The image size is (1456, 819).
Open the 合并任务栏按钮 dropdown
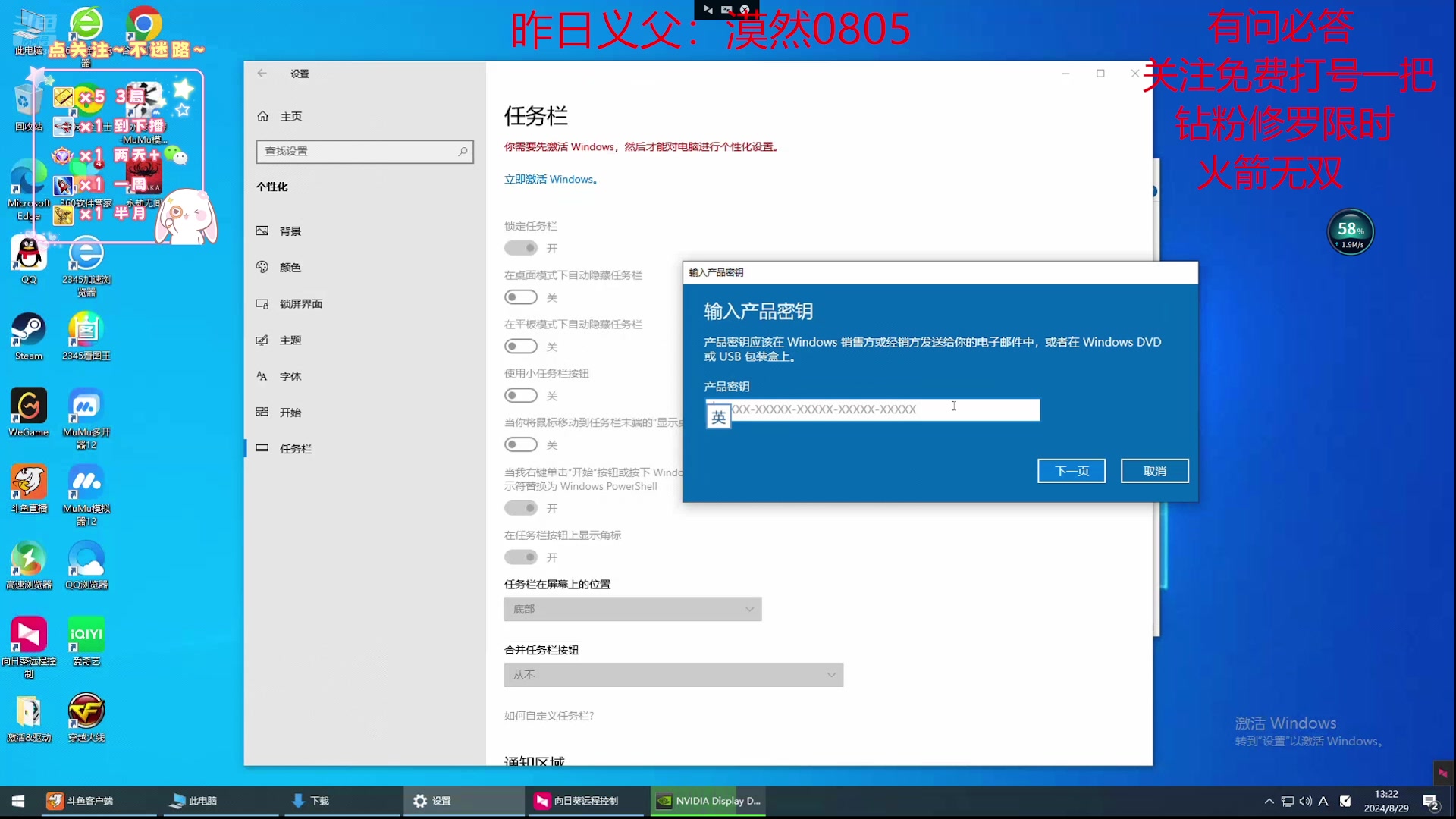point(673,675)
